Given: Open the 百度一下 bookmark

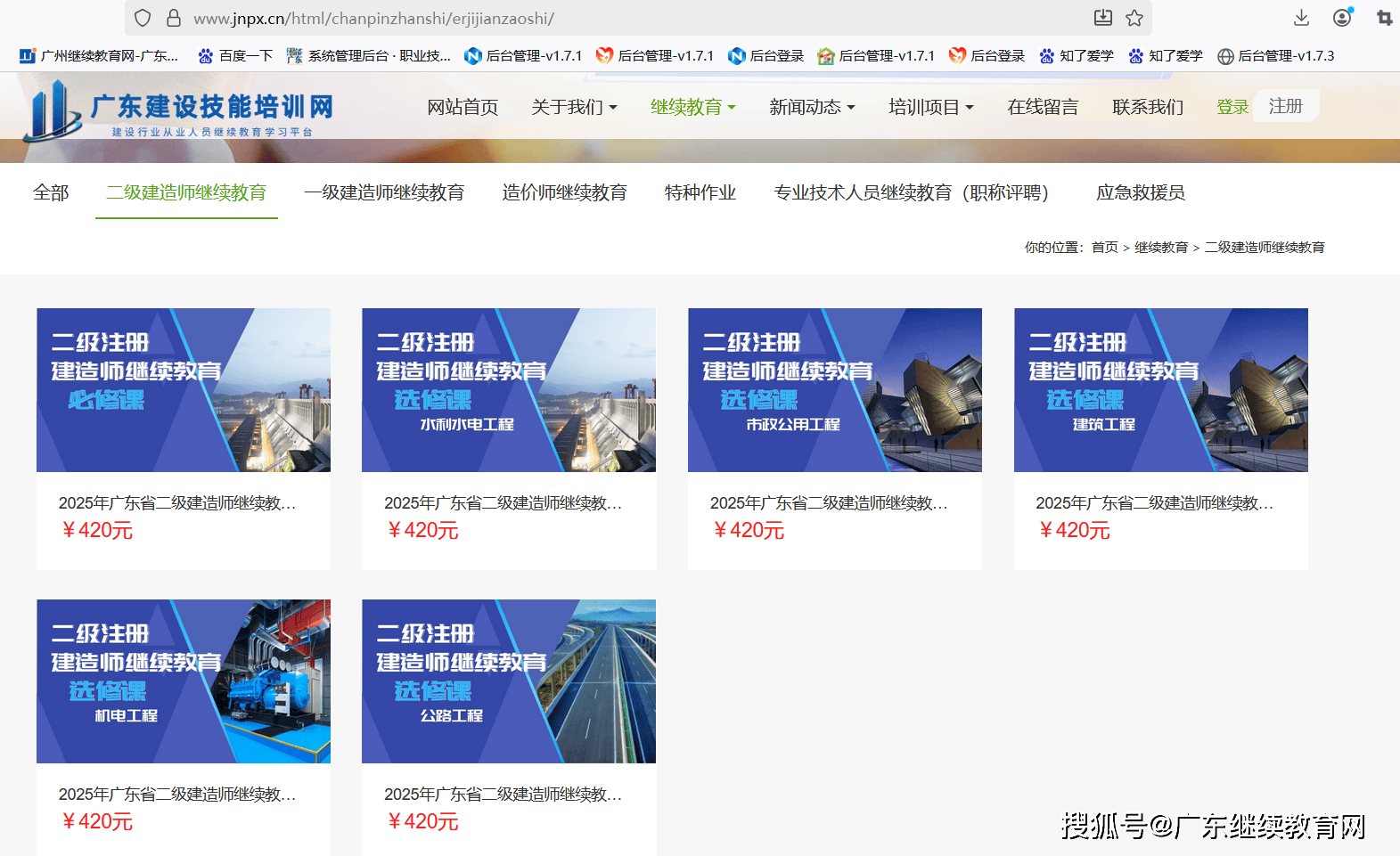Looking at the screenshot, I should coord(235,56).
